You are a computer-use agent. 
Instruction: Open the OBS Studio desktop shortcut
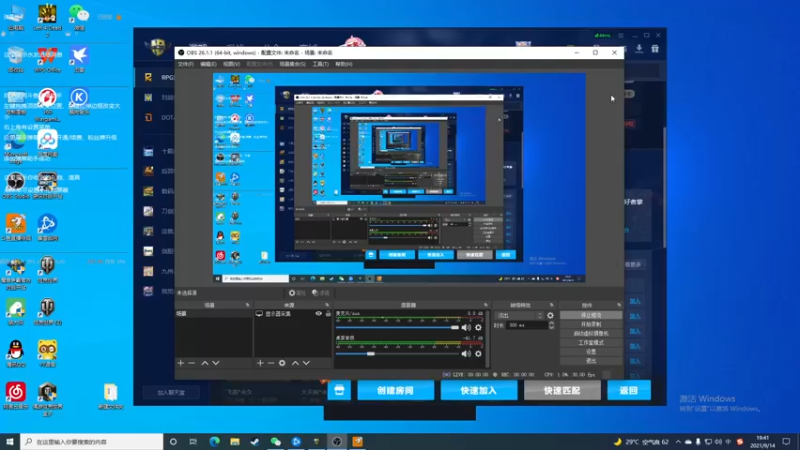point(16,186)
